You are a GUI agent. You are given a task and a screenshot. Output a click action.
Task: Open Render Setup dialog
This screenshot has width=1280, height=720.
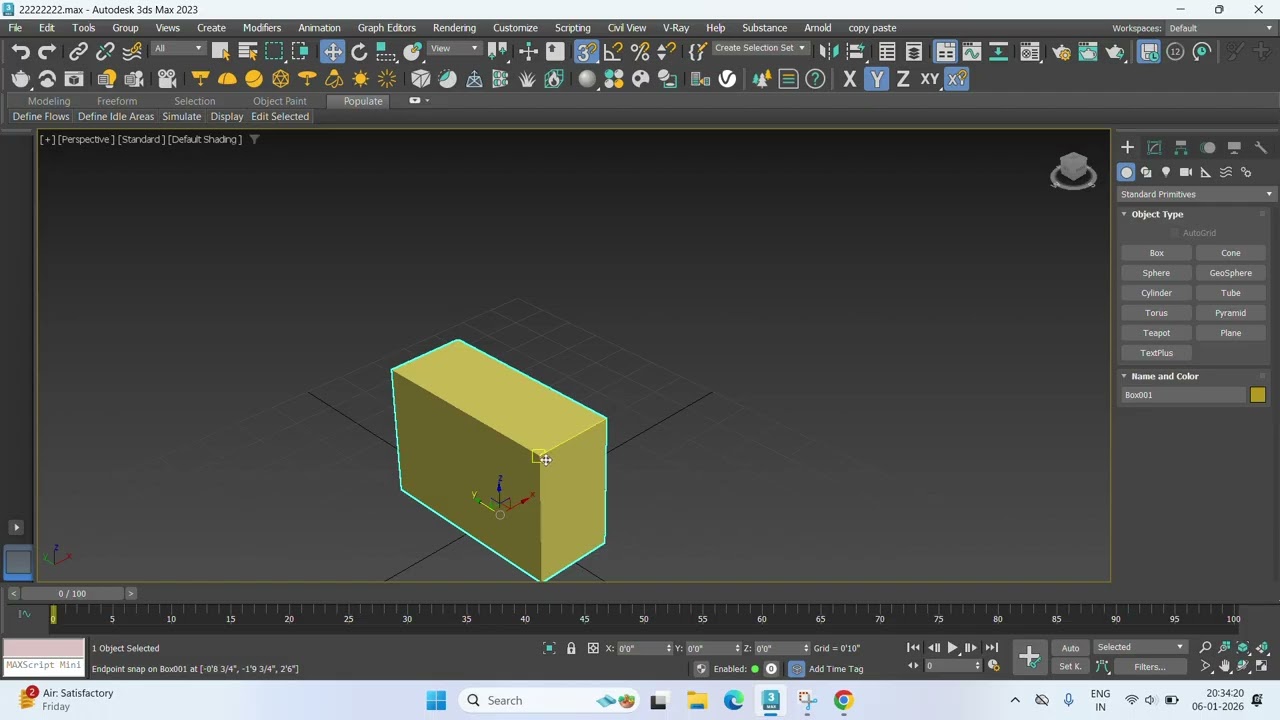pos(1061,52)
